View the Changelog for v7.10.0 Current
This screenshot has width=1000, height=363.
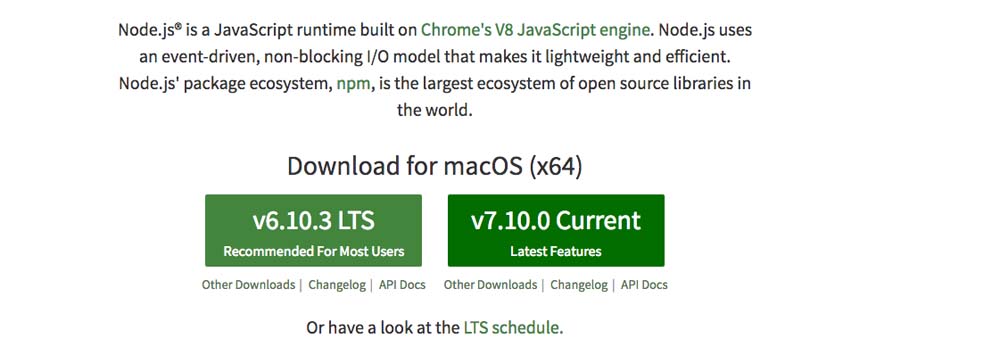click(579, 285)
